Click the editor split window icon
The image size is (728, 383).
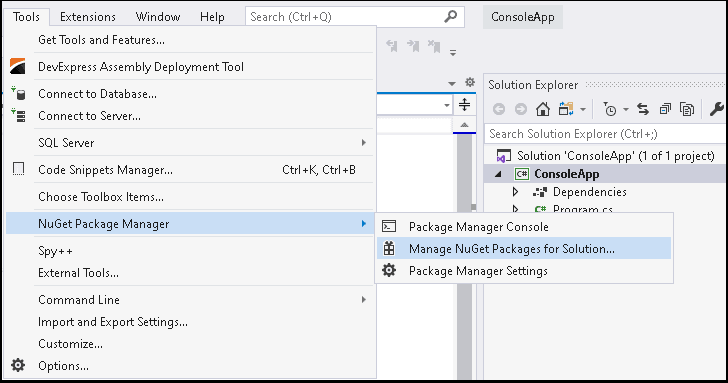[464, 104]
